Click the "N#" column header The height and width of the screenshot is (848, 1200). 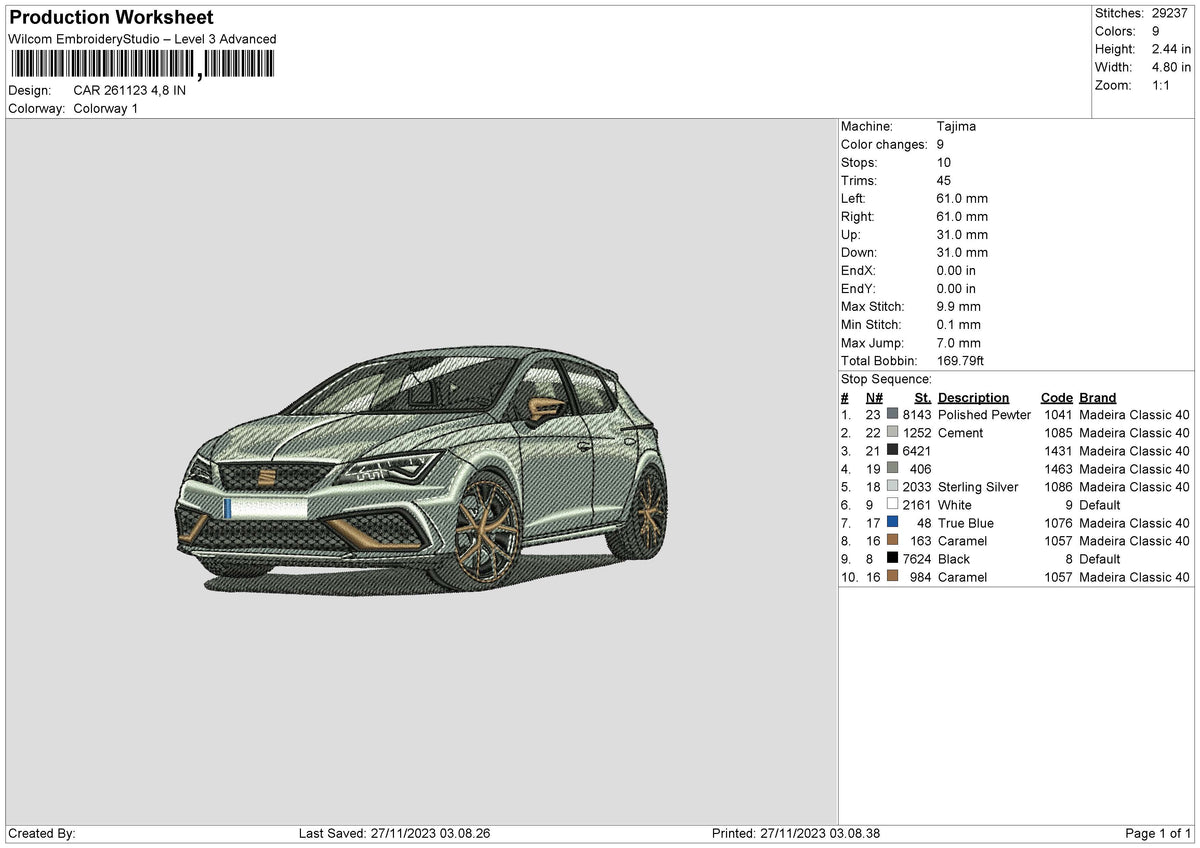pos(872,398)
